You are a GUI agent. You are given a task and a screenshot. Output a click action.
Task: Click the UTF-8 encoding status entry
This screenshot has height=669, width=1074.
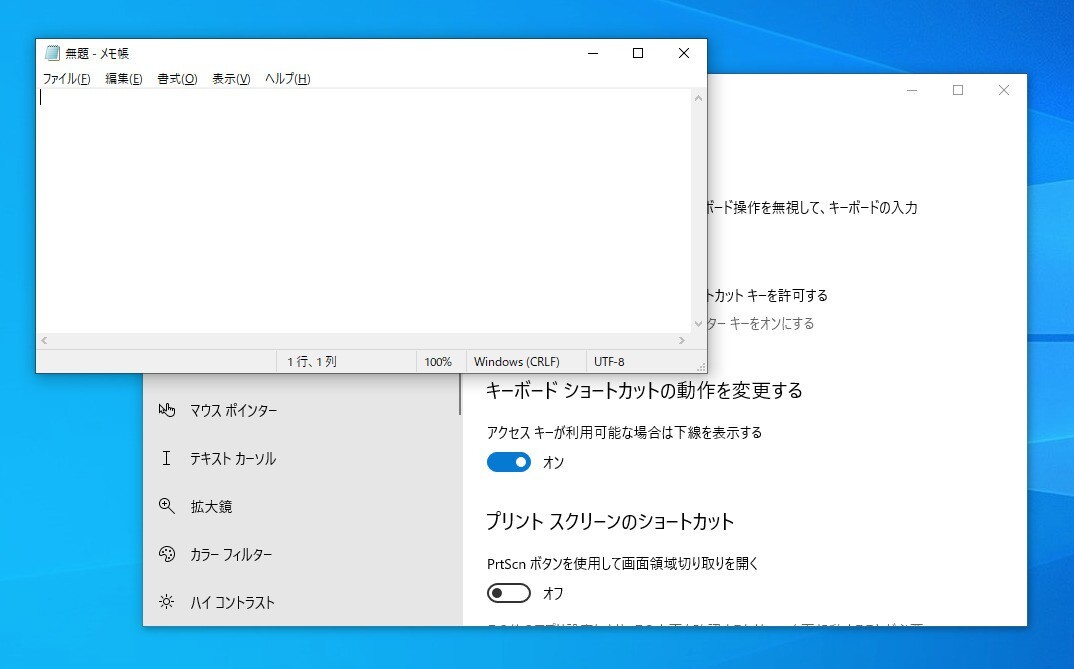pyautogui.click(x=609, y=362)
